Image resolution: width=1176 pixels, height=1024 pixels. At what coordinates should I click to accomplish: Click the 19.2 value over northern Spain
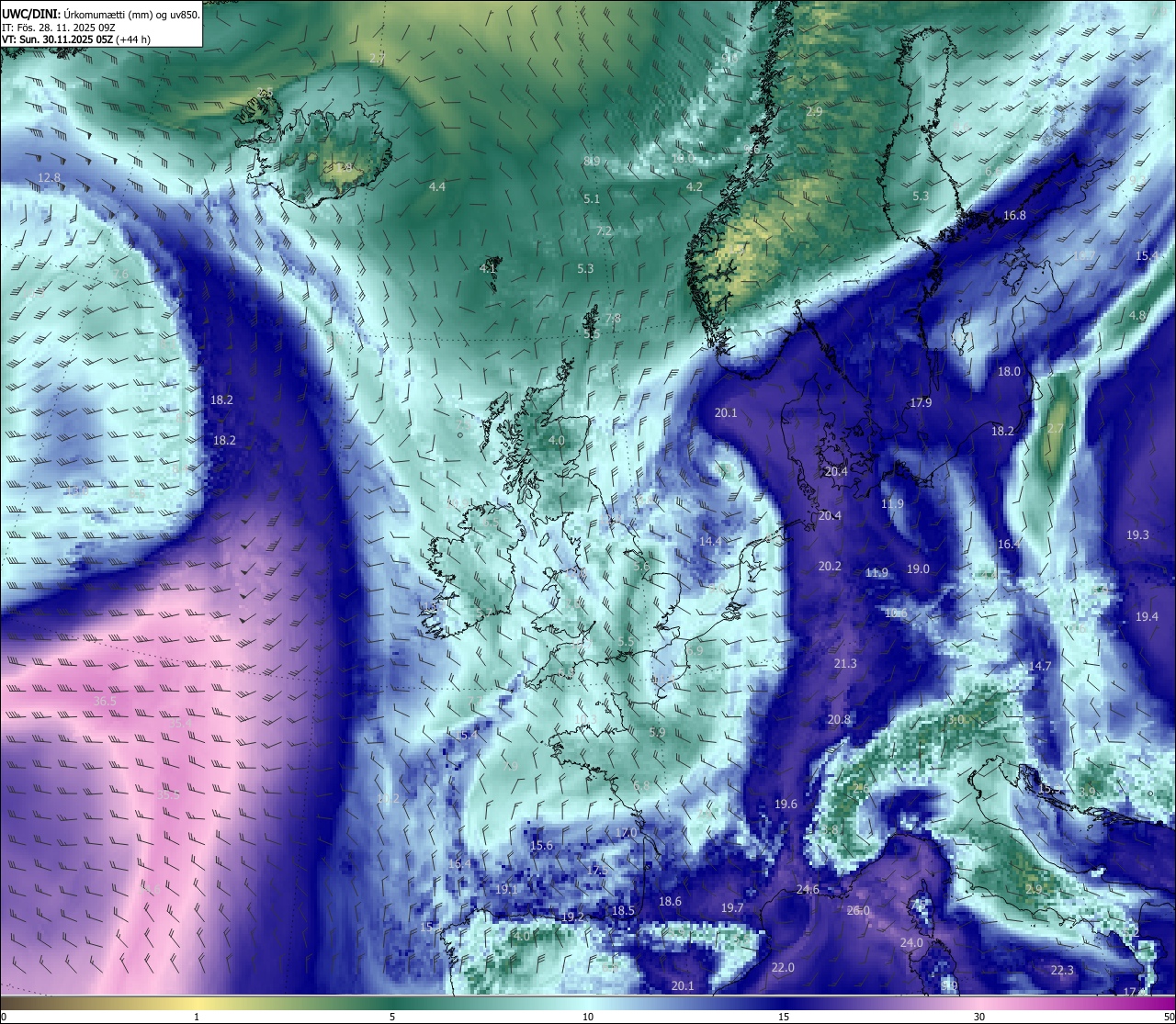point(572,917)
